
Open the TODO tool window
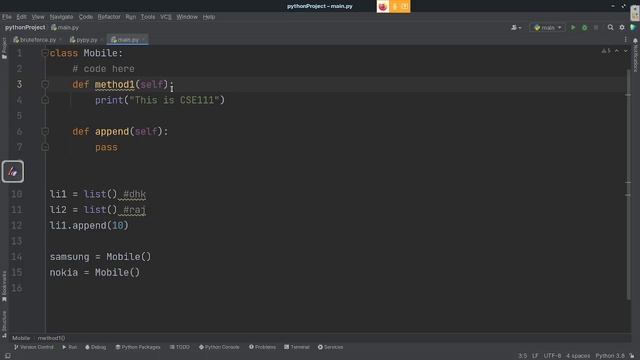180,347
